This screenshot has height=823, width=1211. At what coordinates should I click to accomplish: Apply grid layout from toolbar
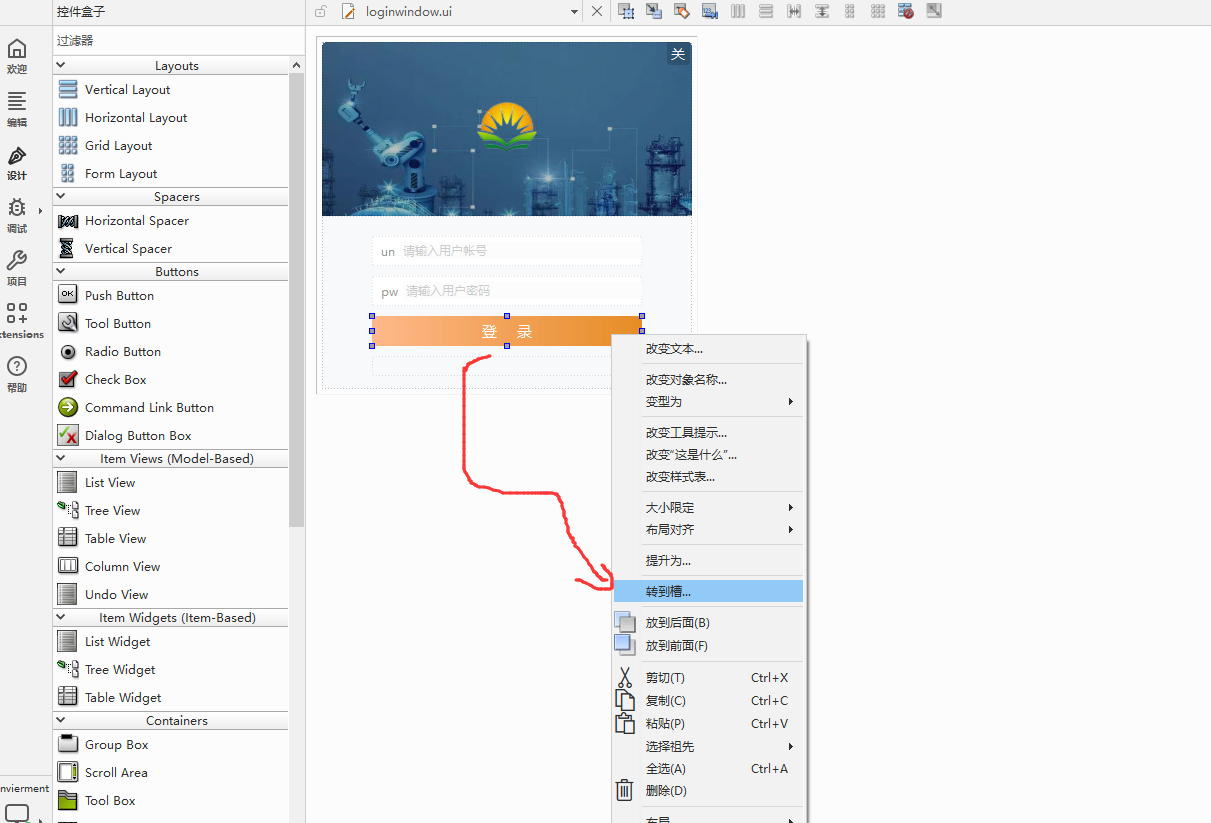tap(878, 11)
